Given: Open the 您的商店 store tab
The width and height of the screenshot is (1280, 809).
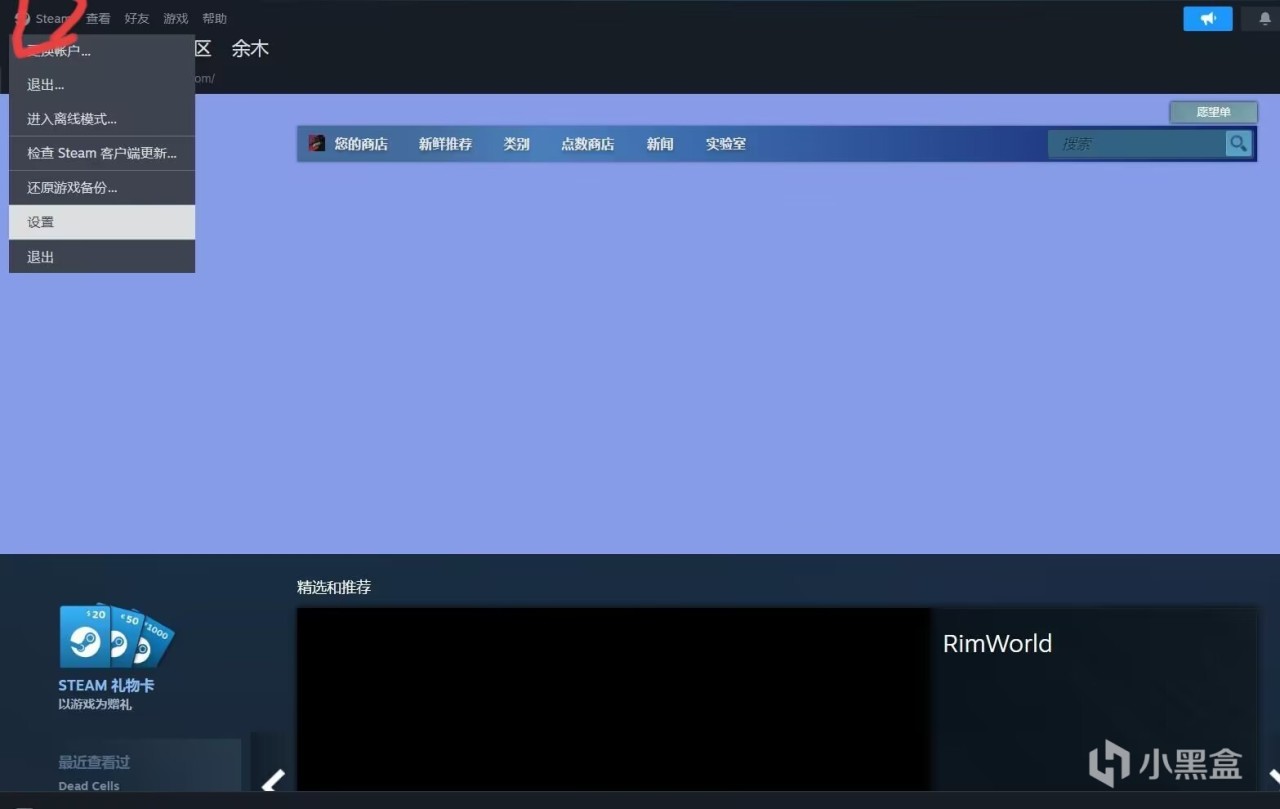Looking at the screenshot, I should [x=361, y=144].
